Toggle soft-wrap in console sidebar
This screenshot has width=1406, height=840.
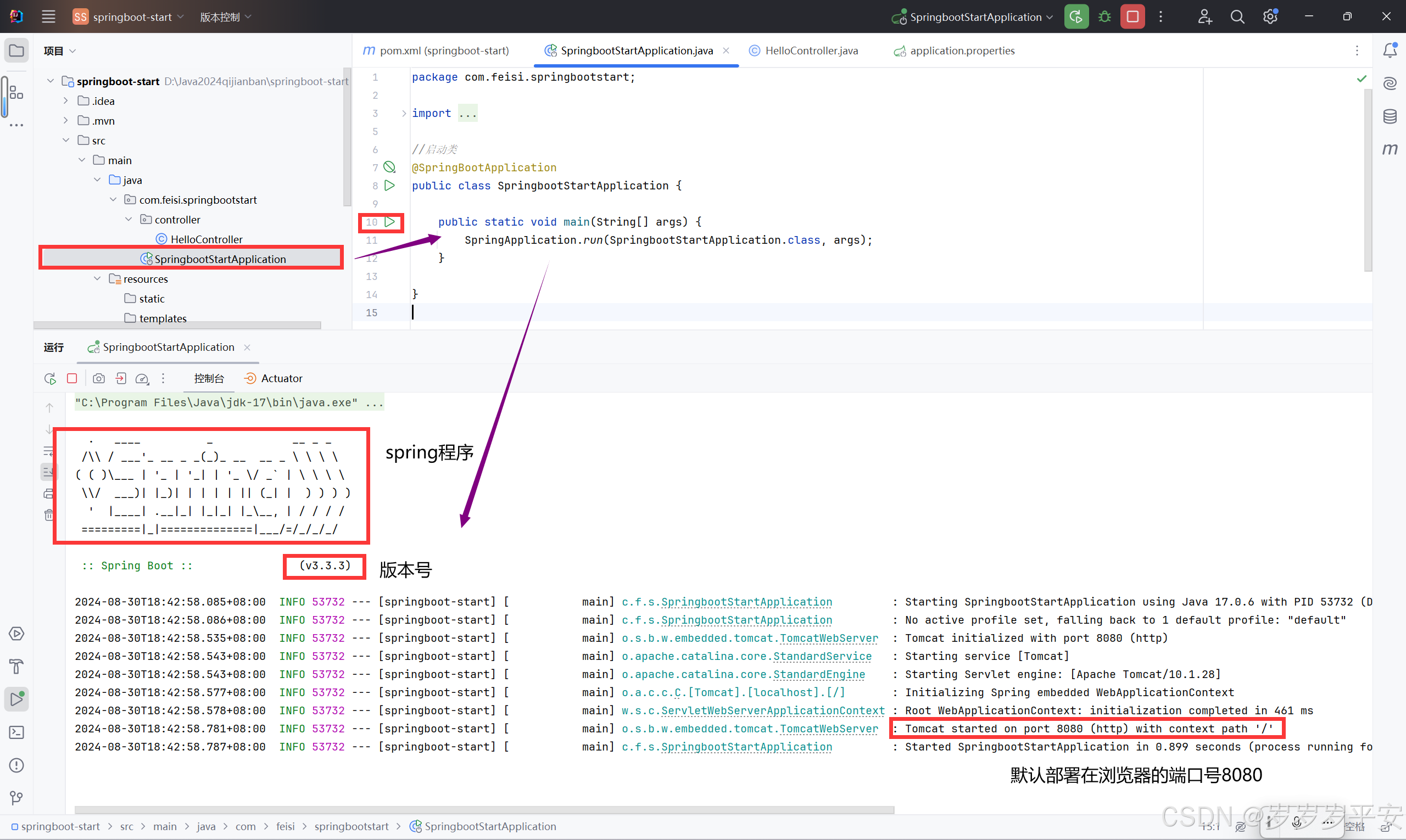(49, 451)
